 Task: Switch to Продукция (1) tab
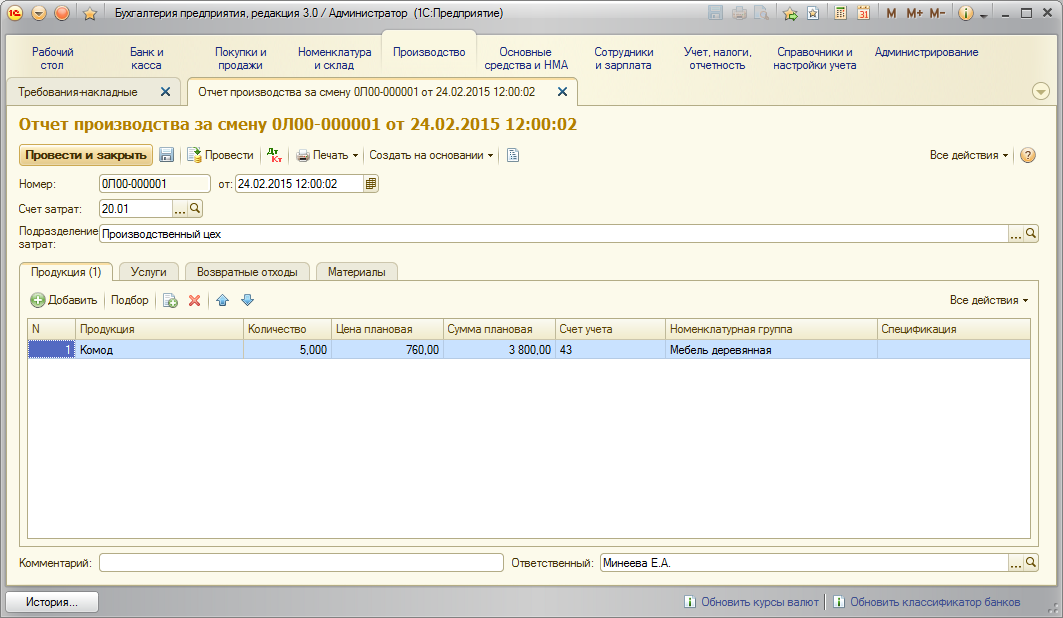(x=66, y=272)
